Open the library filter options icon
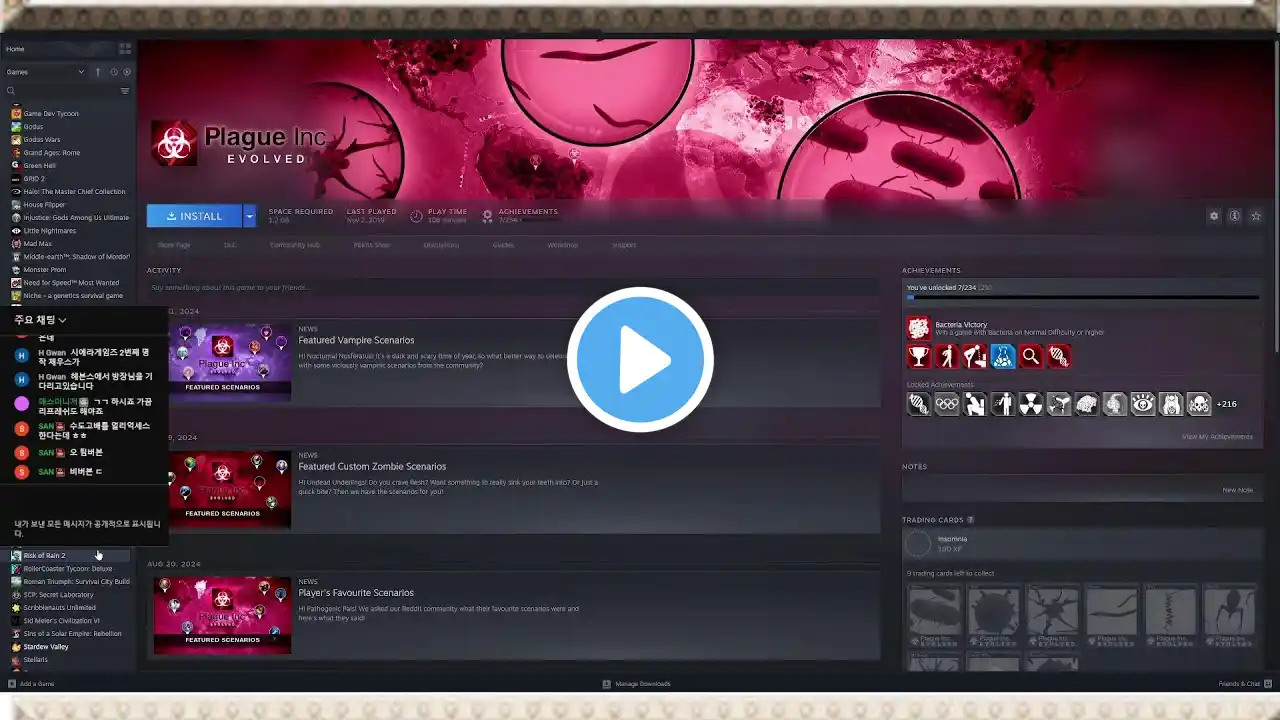The height and width of the screenshot is (720, 1280). [125, 91]
